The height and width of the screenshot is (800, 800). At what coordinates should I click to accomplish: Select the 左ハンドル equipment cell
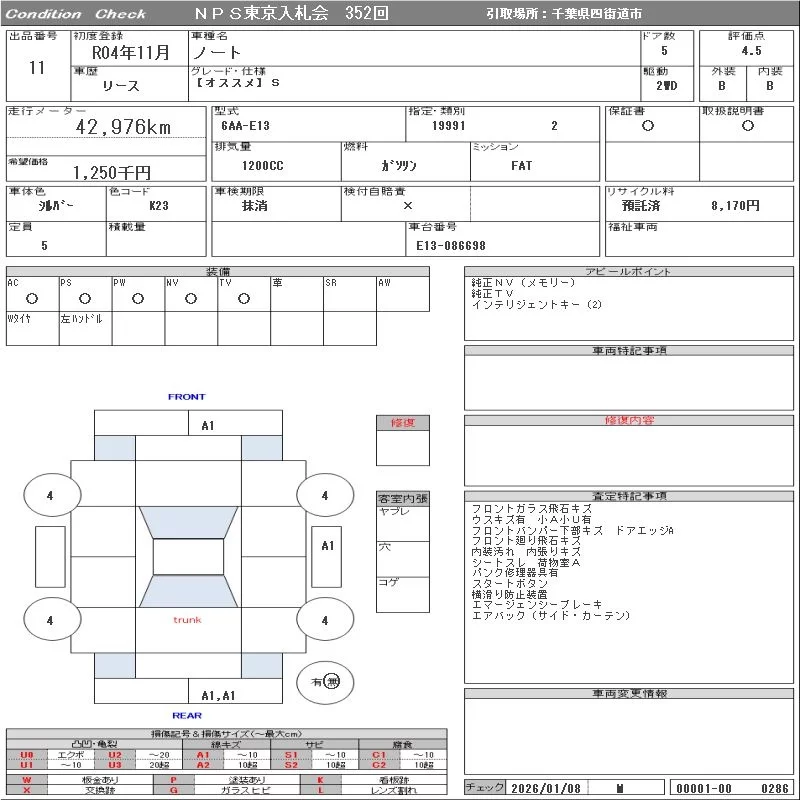85,329
